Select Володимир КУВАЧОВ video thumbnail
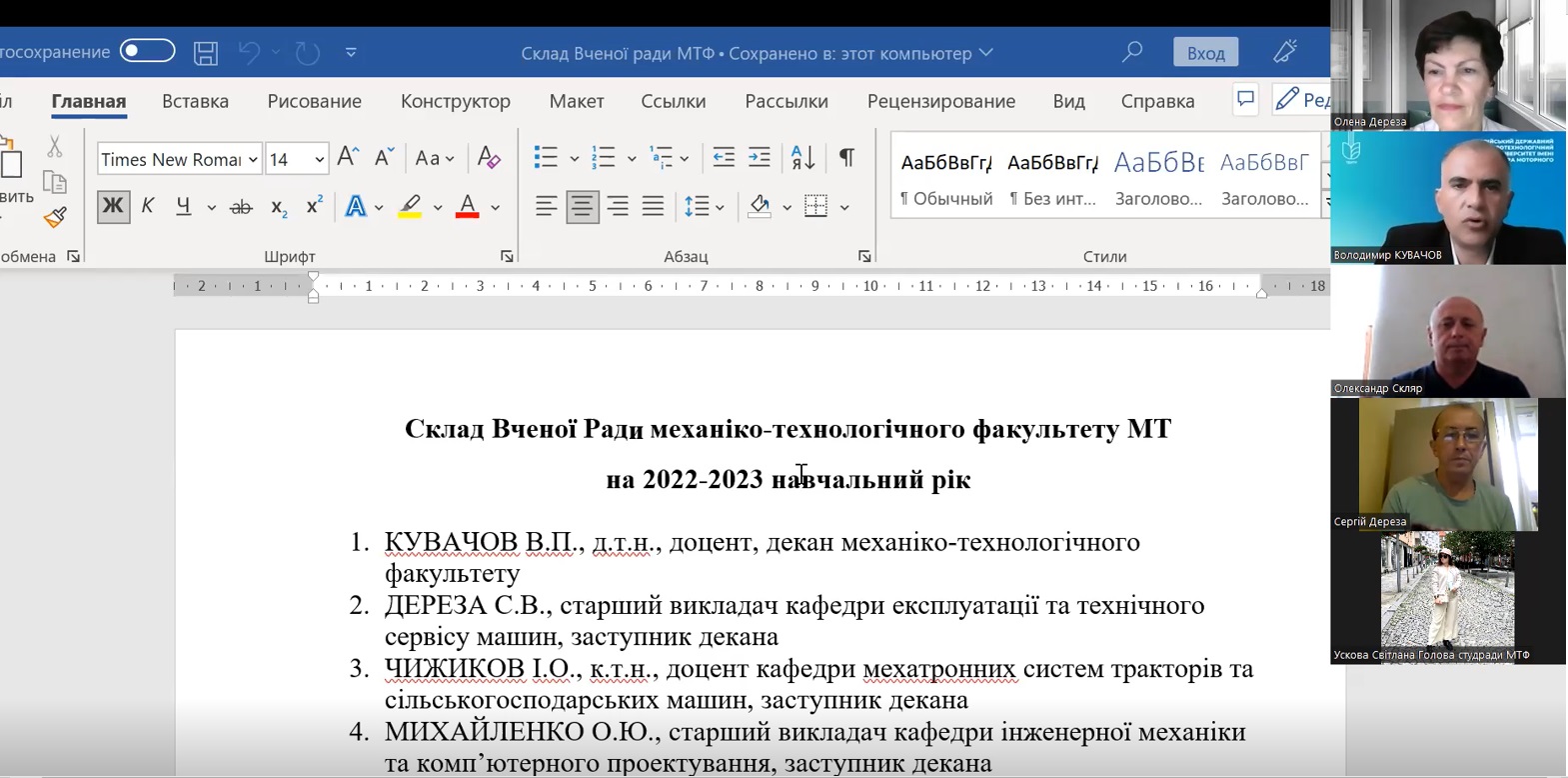 pos(1447,198)
